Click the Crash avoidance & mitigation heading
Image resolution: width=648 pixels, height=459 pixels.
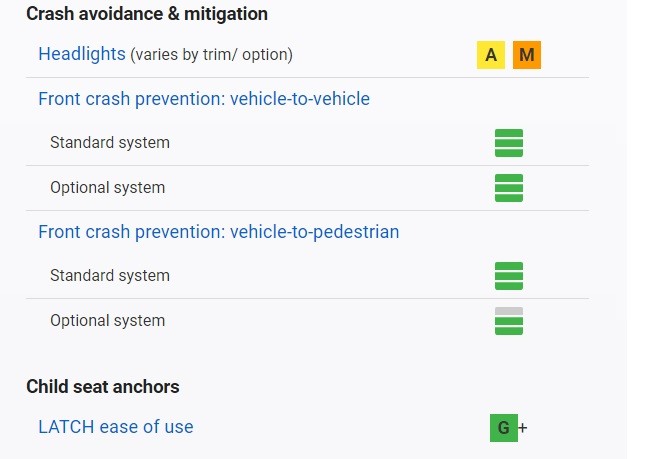(147, 14)
